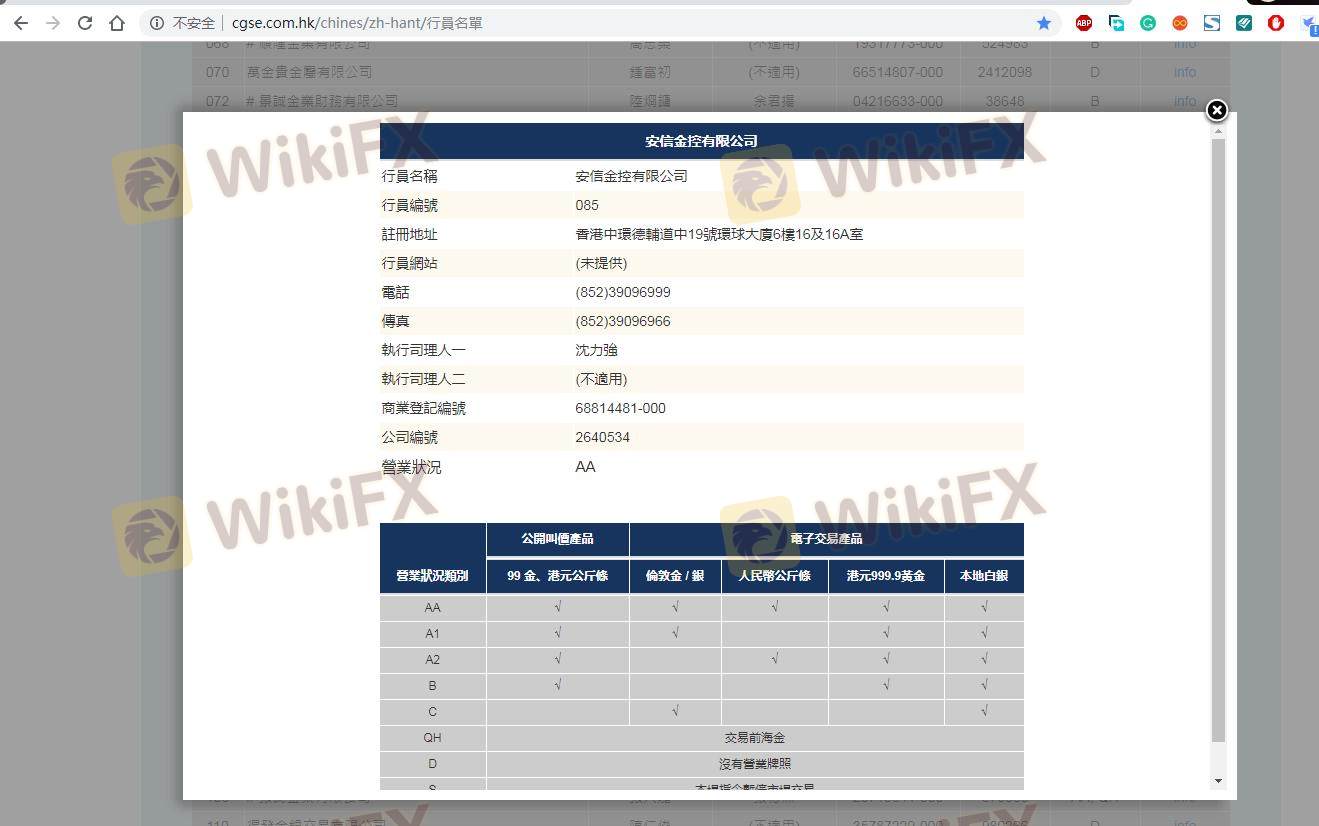Select the C category row label
The width and height of the screenshot is (1319, 826).
click(x=432, y=711)
